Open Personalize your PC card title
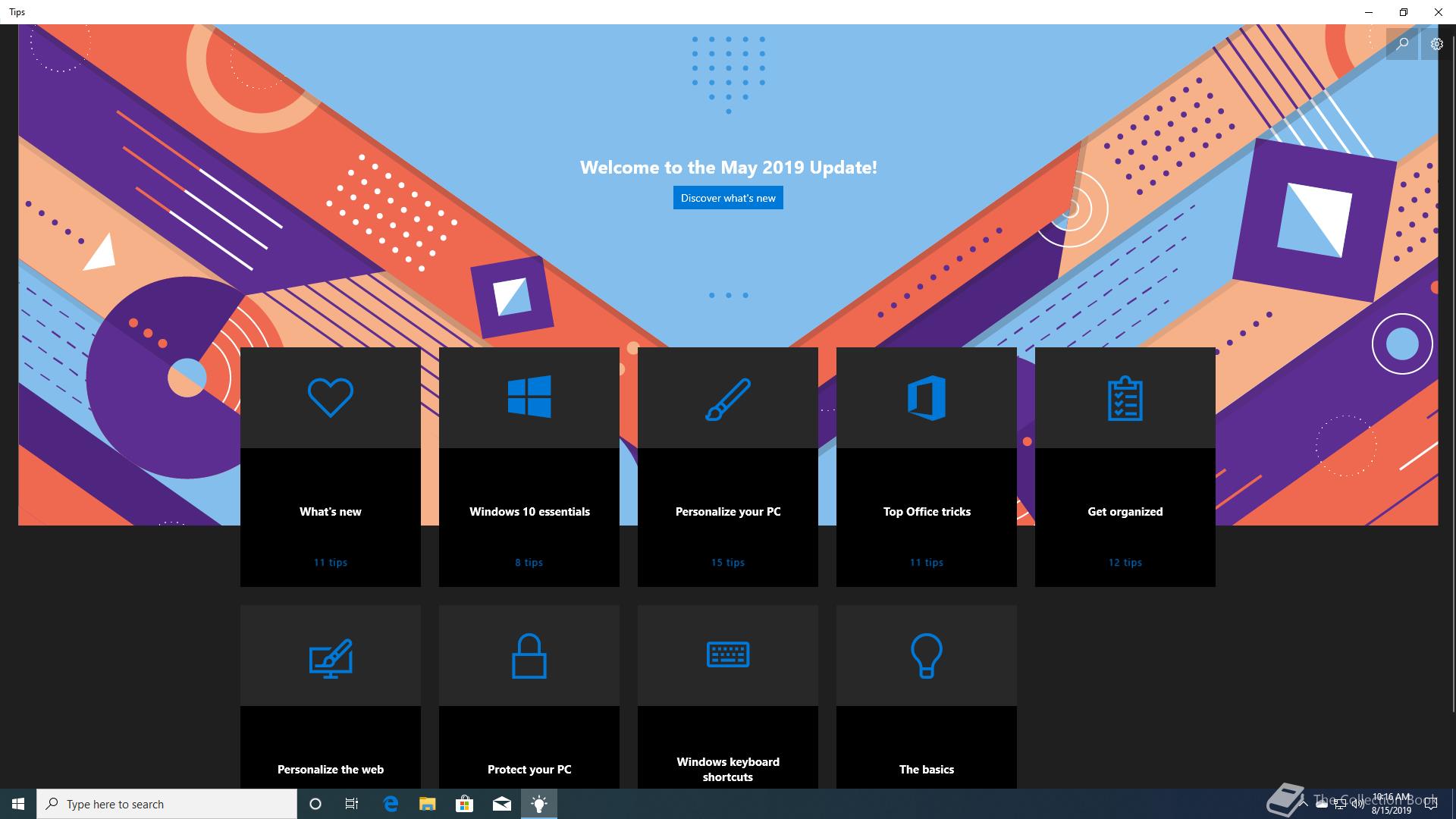The image size is (1456, 819). (728, 512)
